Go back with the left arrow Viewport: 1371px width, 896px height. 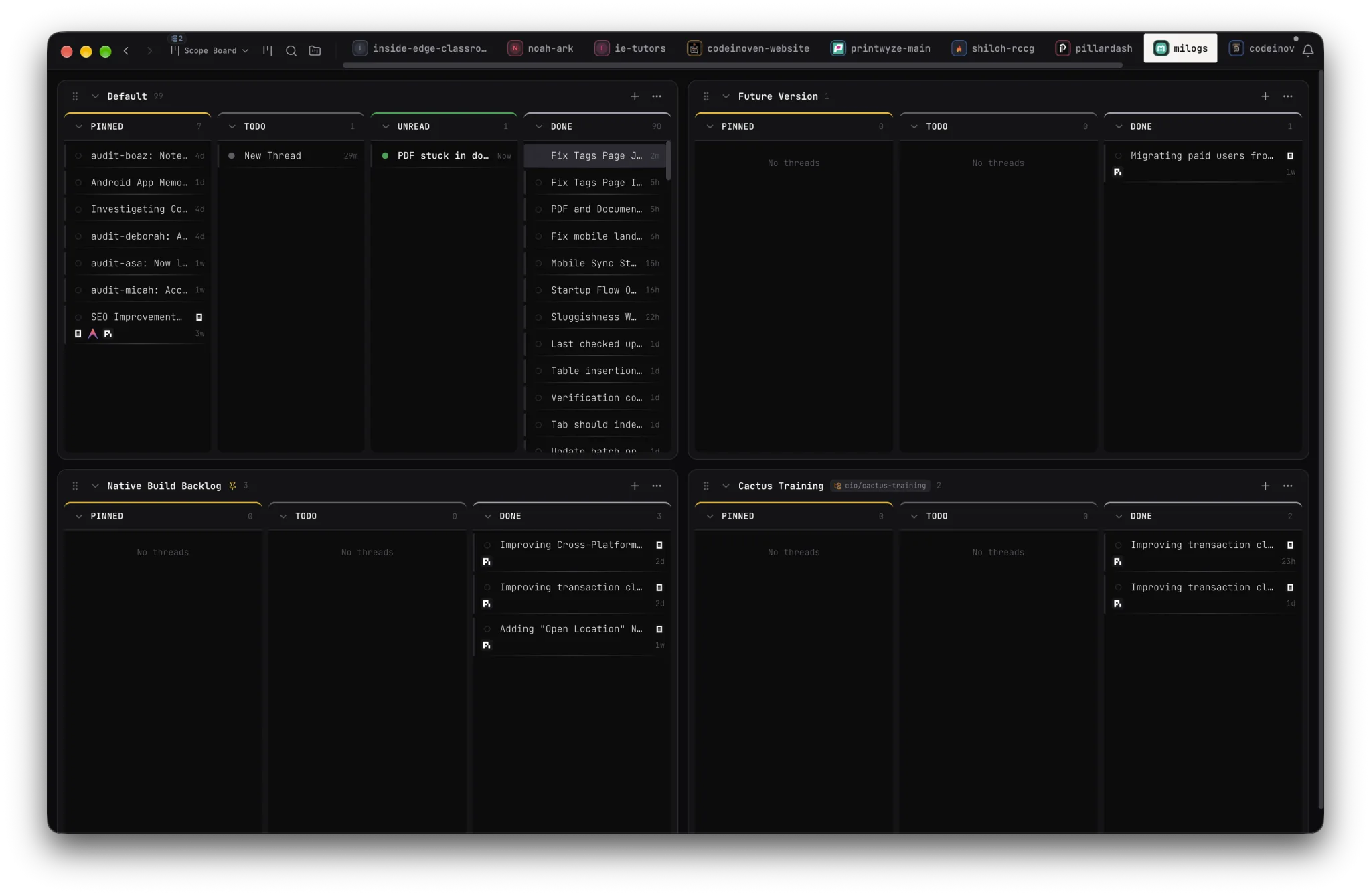tap(126, 51)
